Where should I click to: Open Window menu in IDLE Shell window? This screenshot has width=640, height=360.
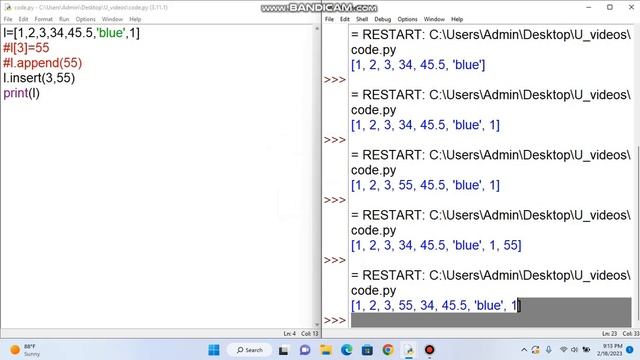coord(434,19)
